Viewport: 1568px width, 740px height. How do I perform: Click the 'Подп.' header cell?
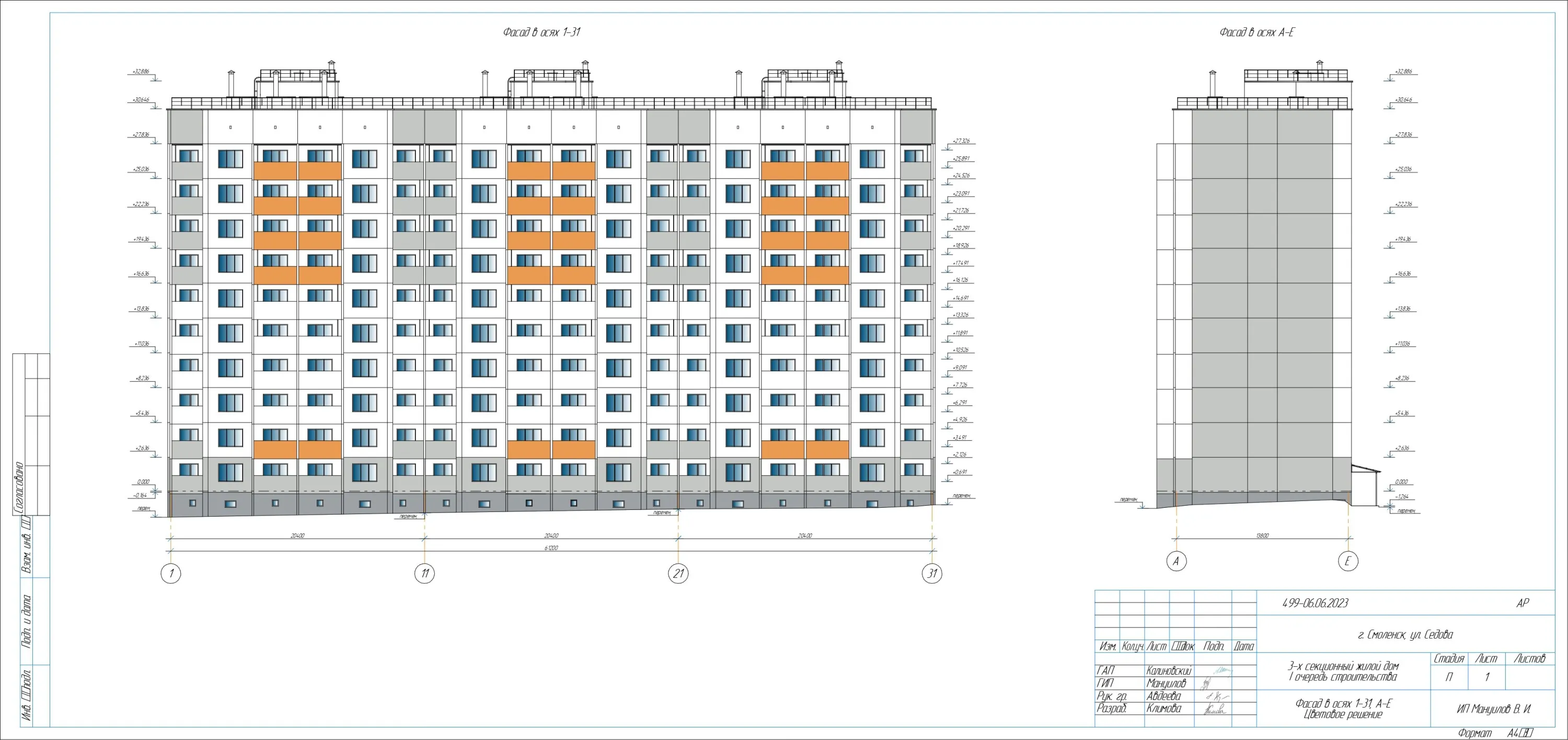click(x=1213, y=646)
